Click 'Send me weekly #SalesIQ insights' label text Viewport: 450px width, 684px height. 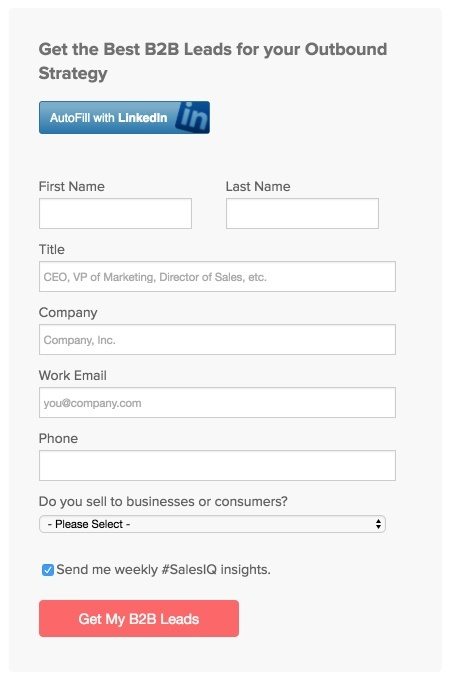tap(164, 570)
